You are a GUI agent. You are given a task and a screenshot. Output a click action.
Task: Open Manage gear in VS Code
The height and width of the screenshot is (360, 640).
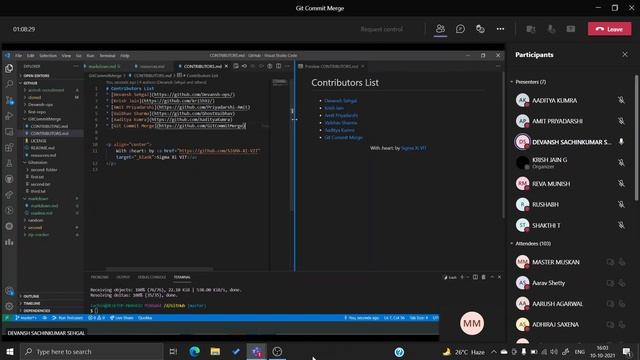9,306
